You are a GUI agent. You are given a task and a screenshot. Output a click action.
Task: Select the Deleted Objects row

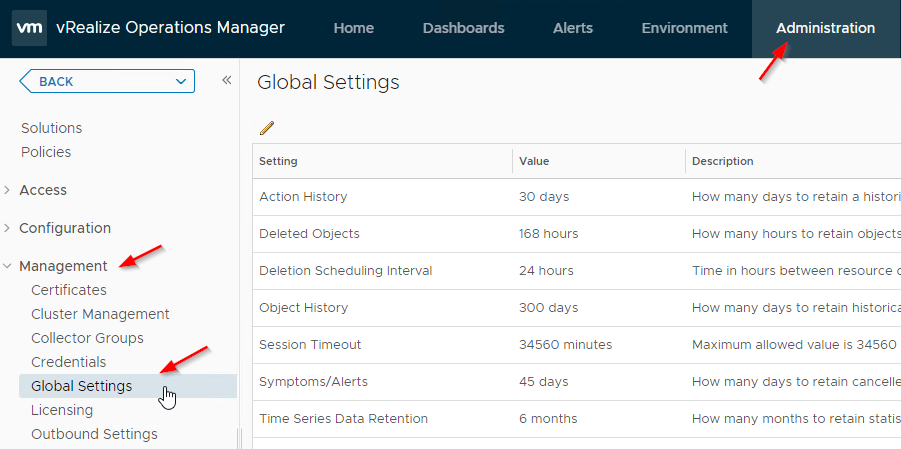click(576, 234)
